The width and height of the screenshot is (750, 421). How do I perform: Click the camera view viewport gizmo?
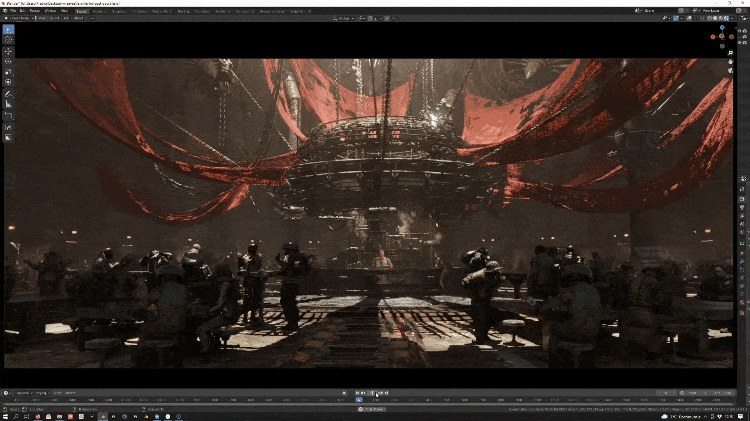coord(730,70)
